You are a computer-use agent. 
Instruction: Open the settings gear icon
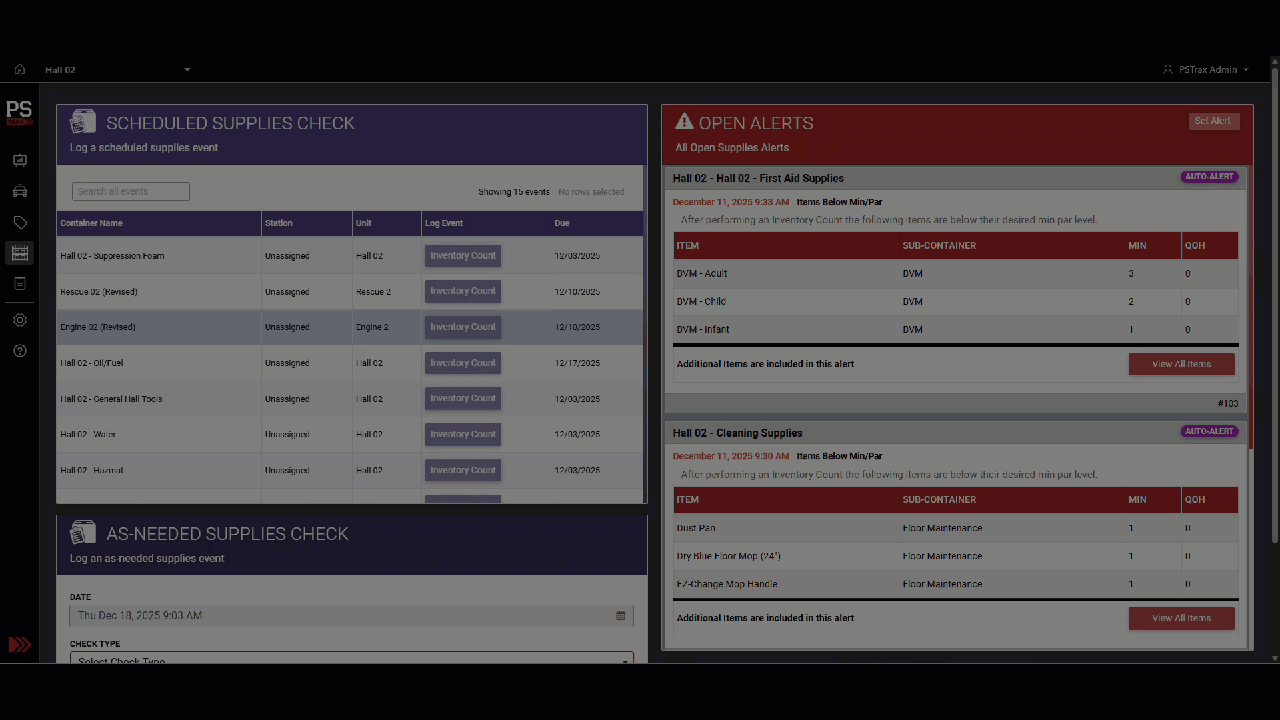click(x=19, y=320)
